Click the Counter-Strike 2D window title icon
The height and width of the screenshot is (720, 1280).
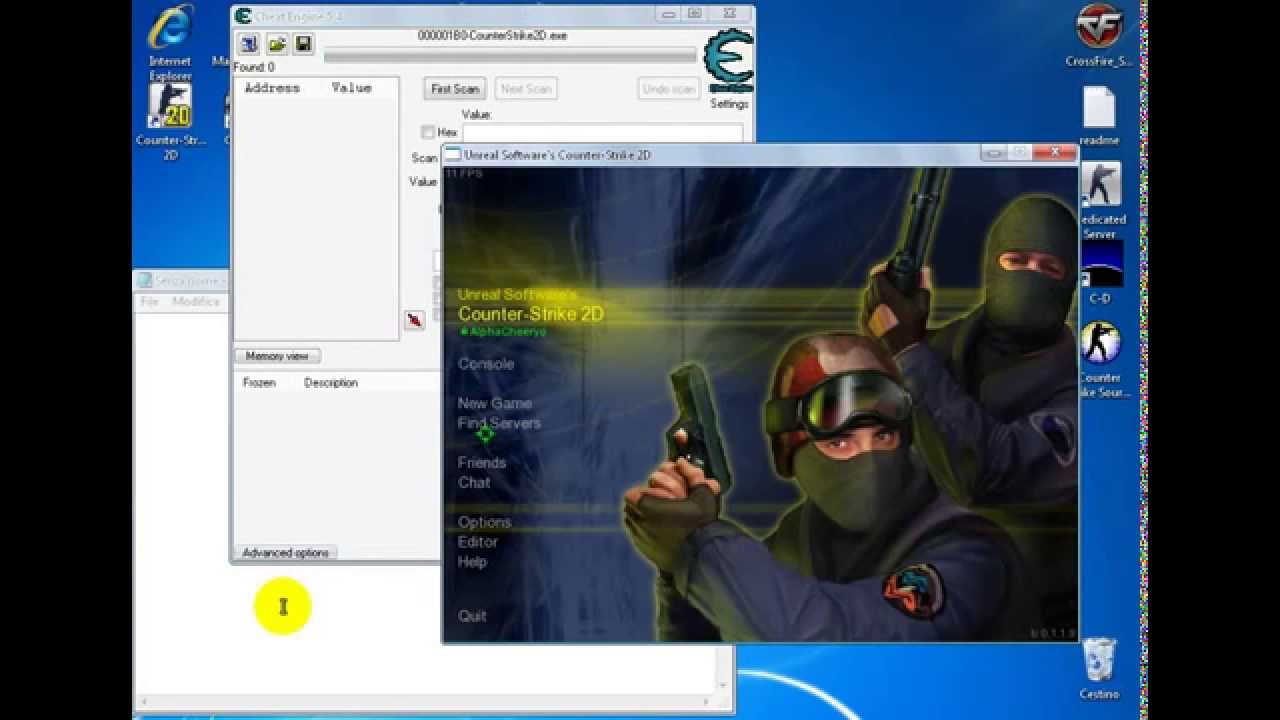(453, 154)
